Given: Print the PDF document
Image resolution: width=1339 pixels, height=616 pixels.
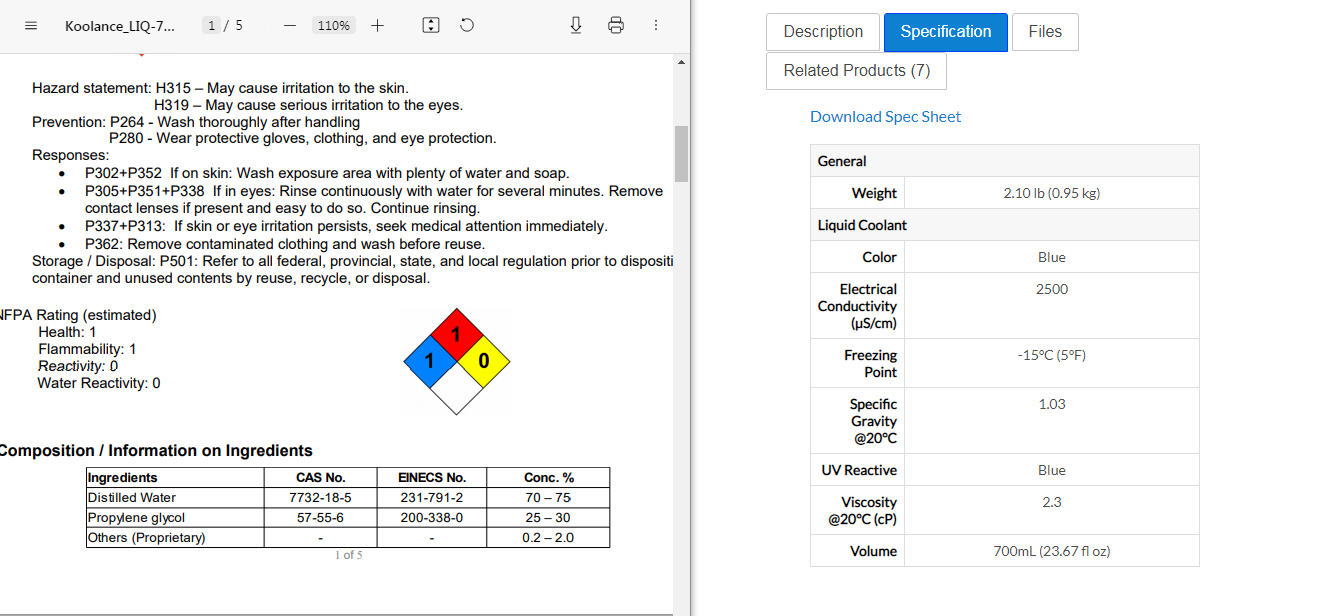Looking at the screenshot, I should click(616, 26).
